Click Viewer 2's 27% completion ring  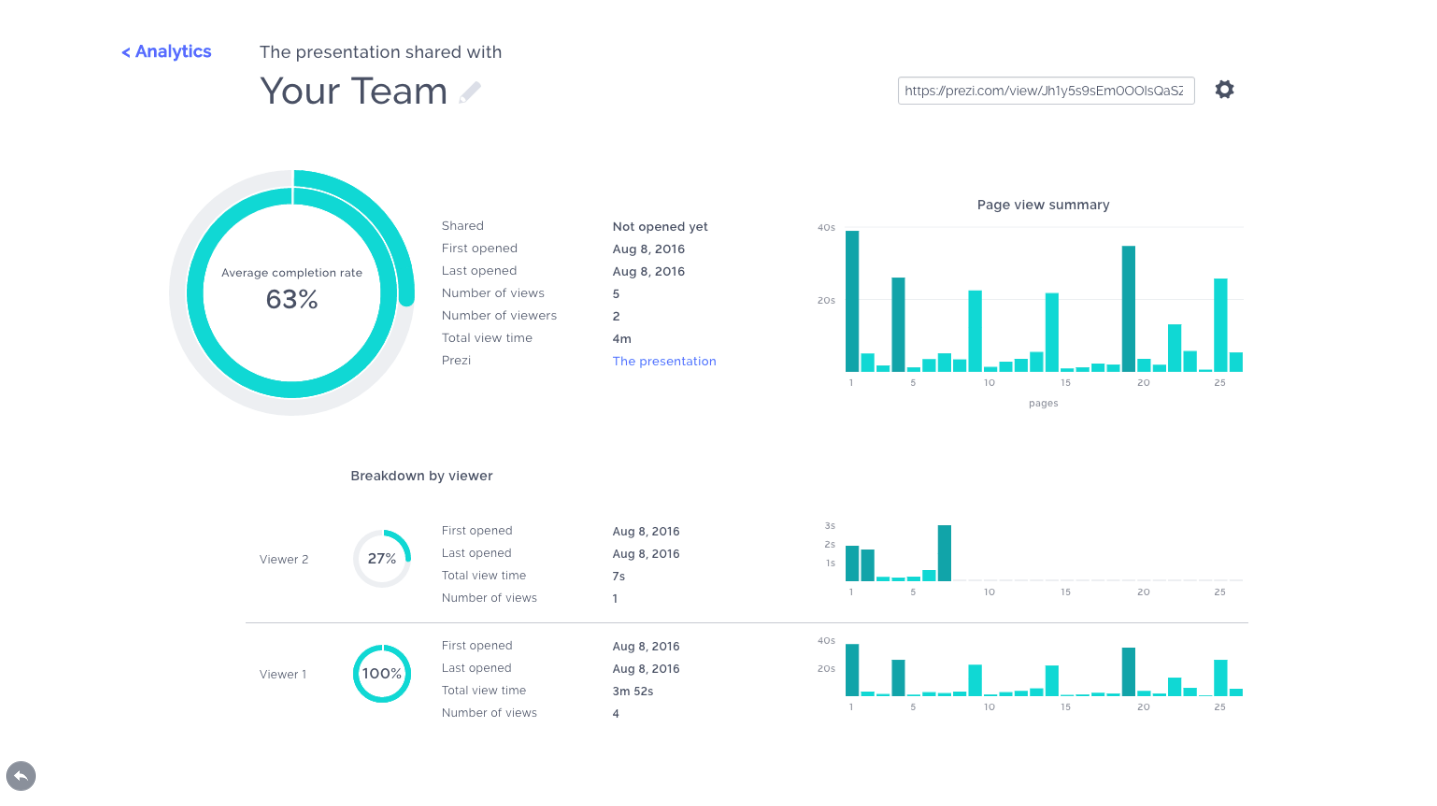coord(382,559)
